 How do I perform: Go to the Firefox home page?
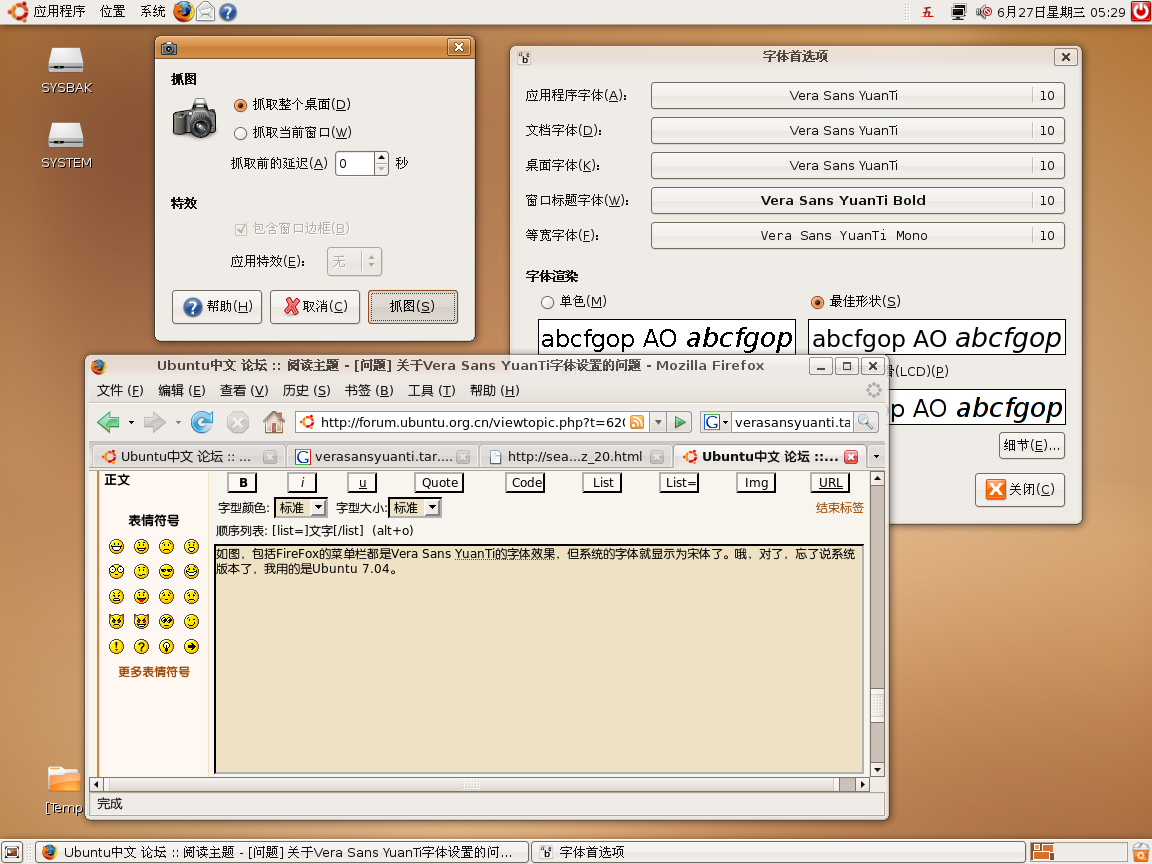click(274, 422)
